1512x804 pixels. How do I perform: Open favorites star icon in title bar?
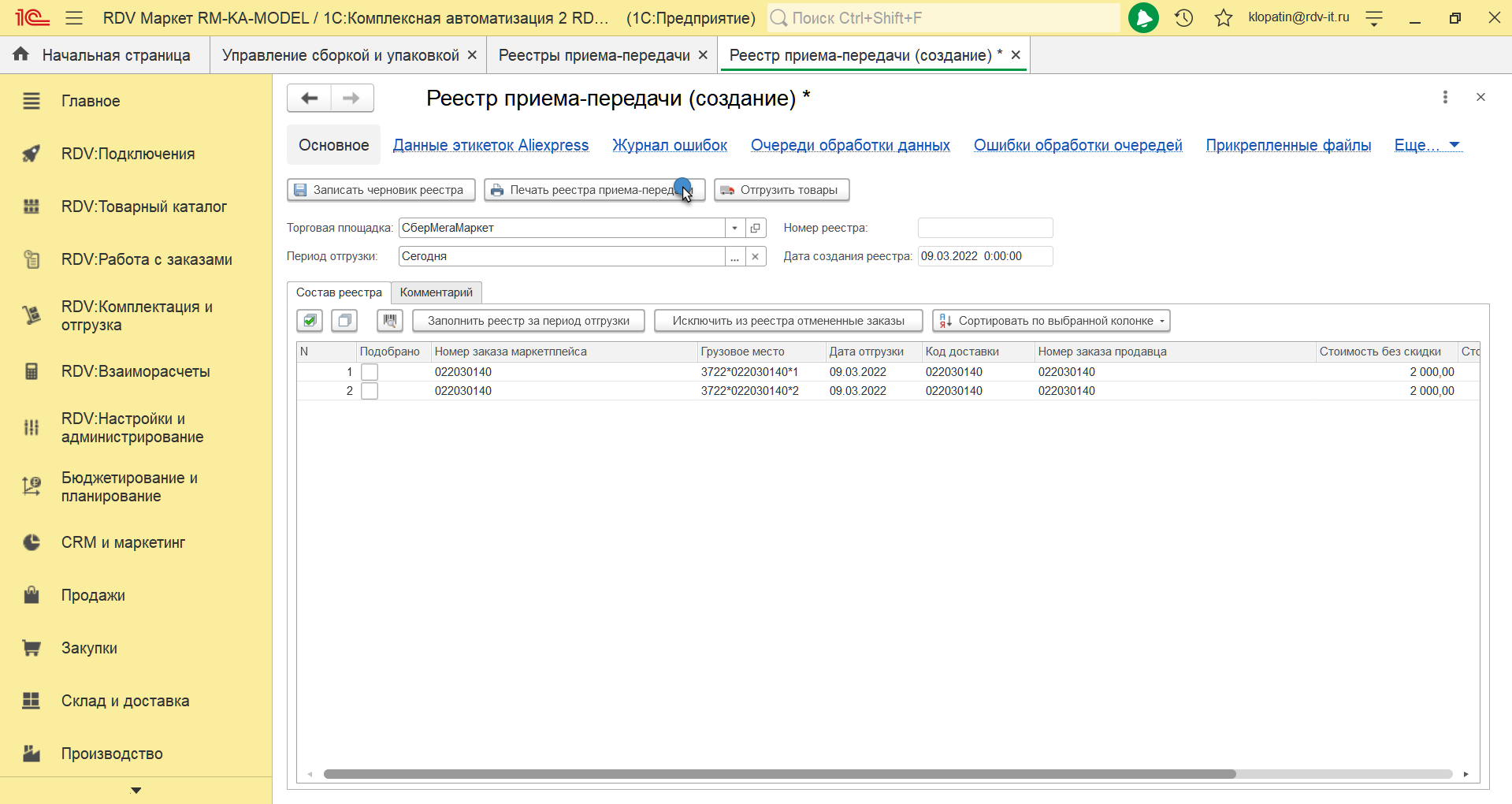[1223, 18]
